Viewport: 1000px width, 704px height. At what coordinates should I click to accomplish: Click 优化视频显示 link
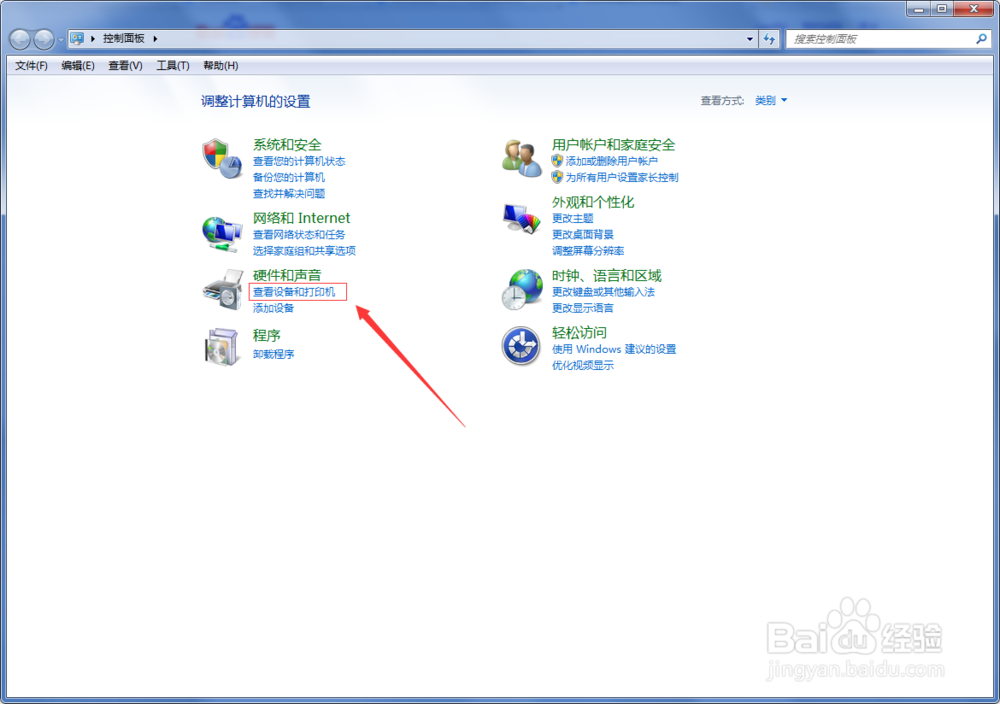tap(583, 365)
